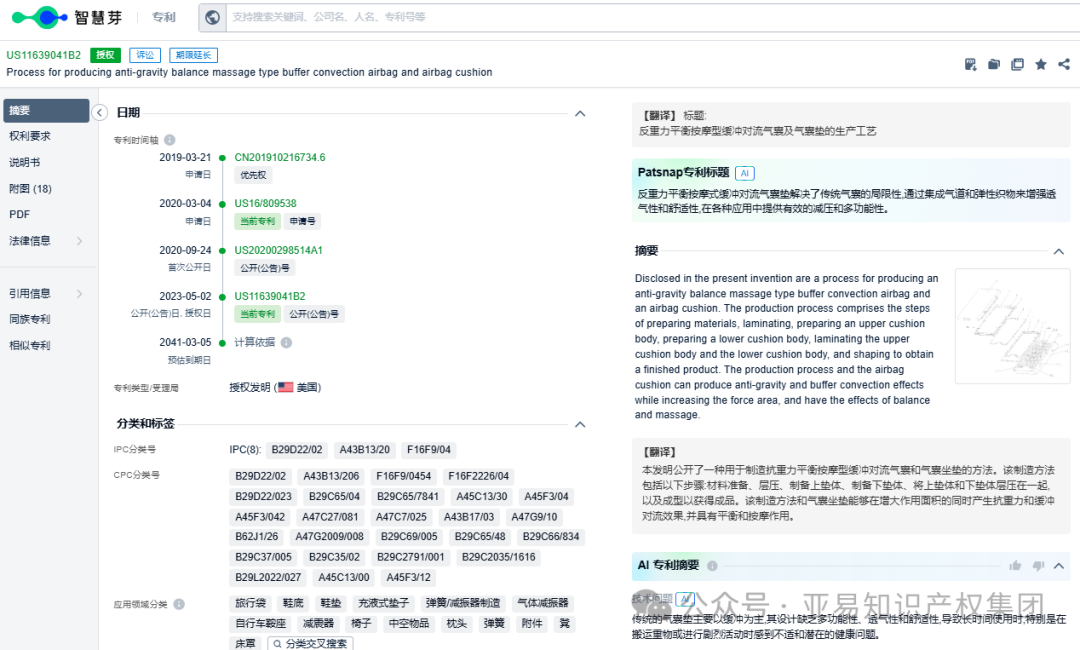
Task: Click the globe scope icon in the search bar
Action: (210, 17)
